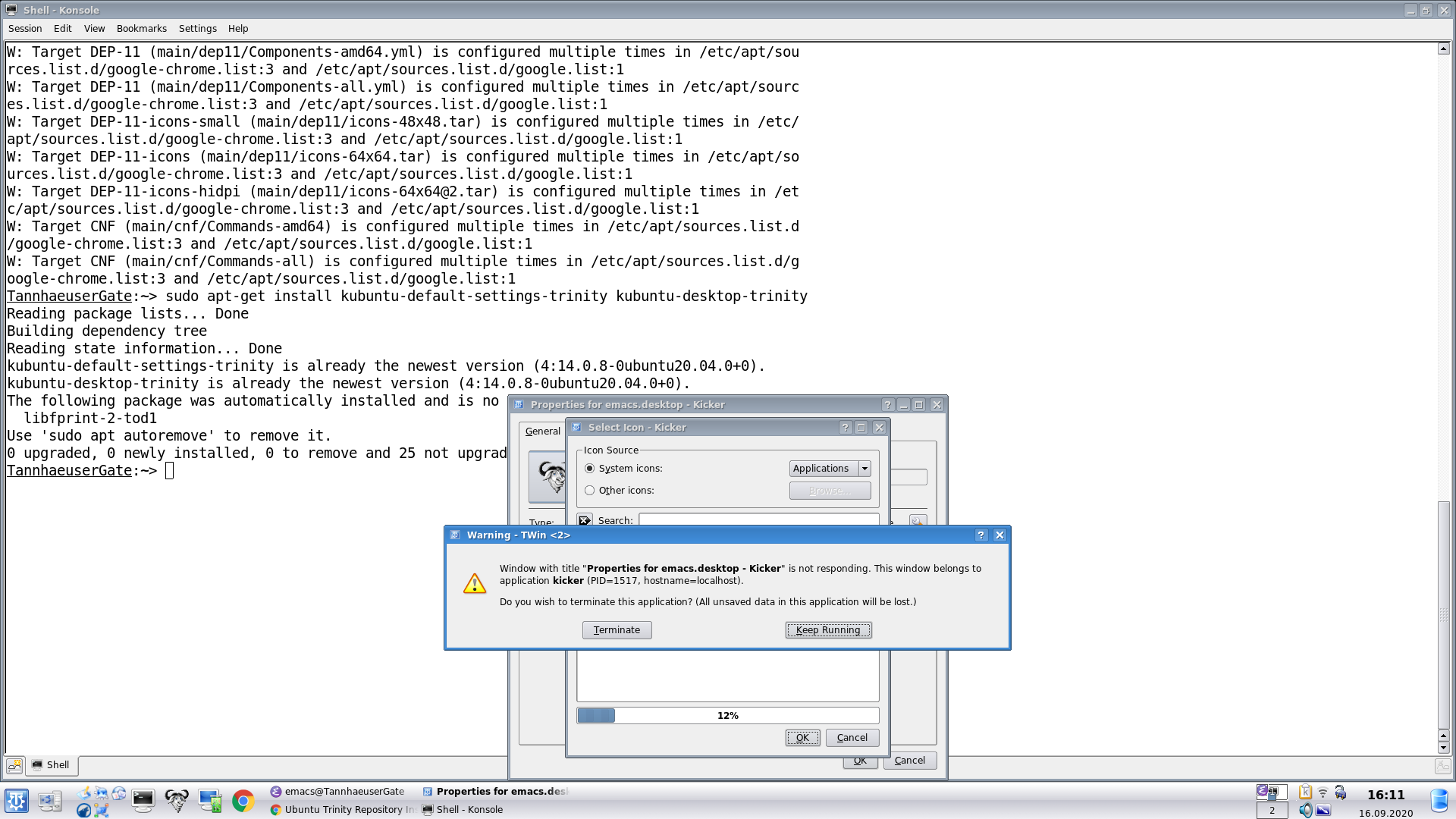Launch Google Chrome from the panel
The image size is (1456, 819).
click(x=243, y=801)
